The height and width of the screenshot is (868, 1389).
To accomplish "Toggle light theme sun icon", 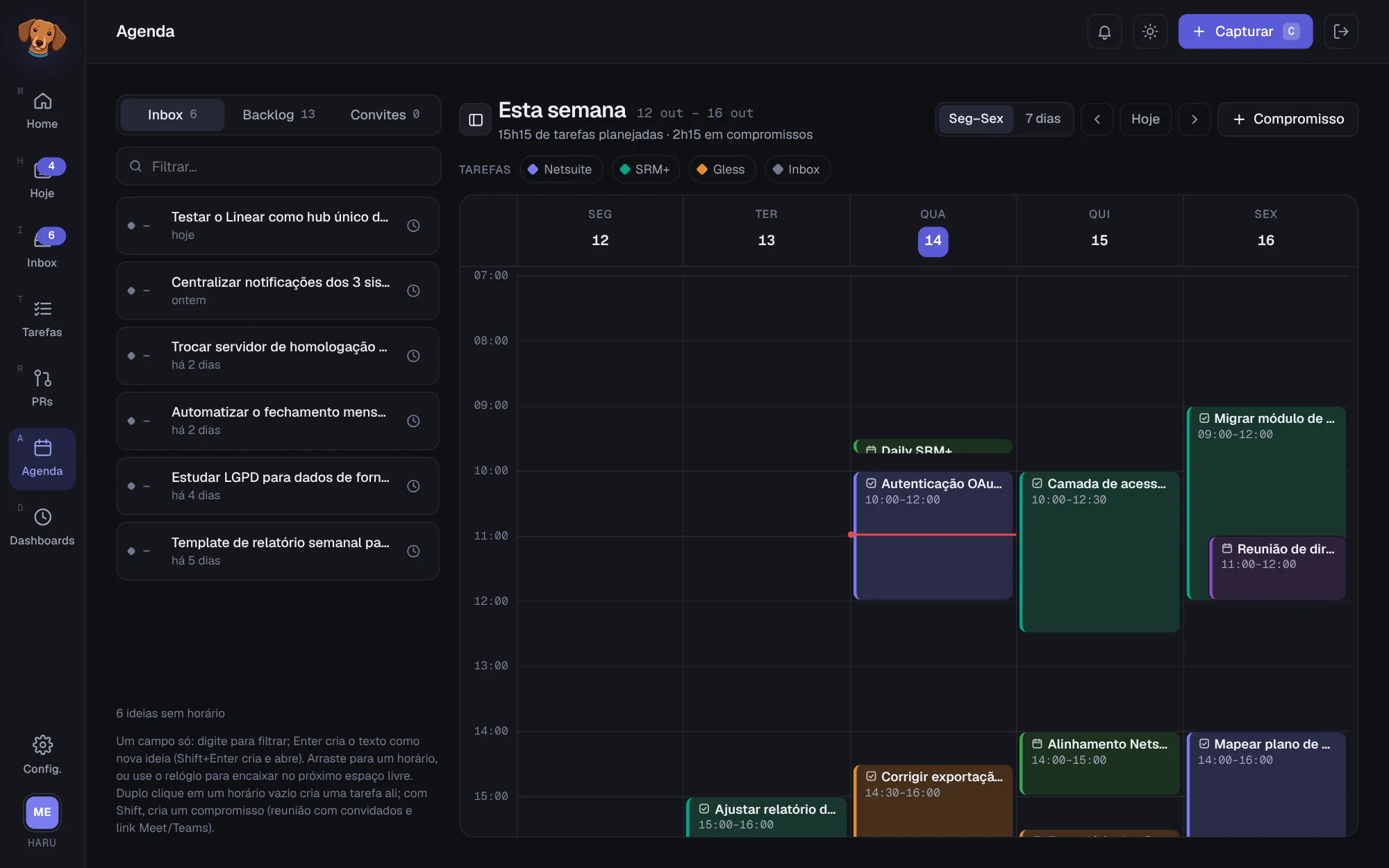I will [1150, 31].
